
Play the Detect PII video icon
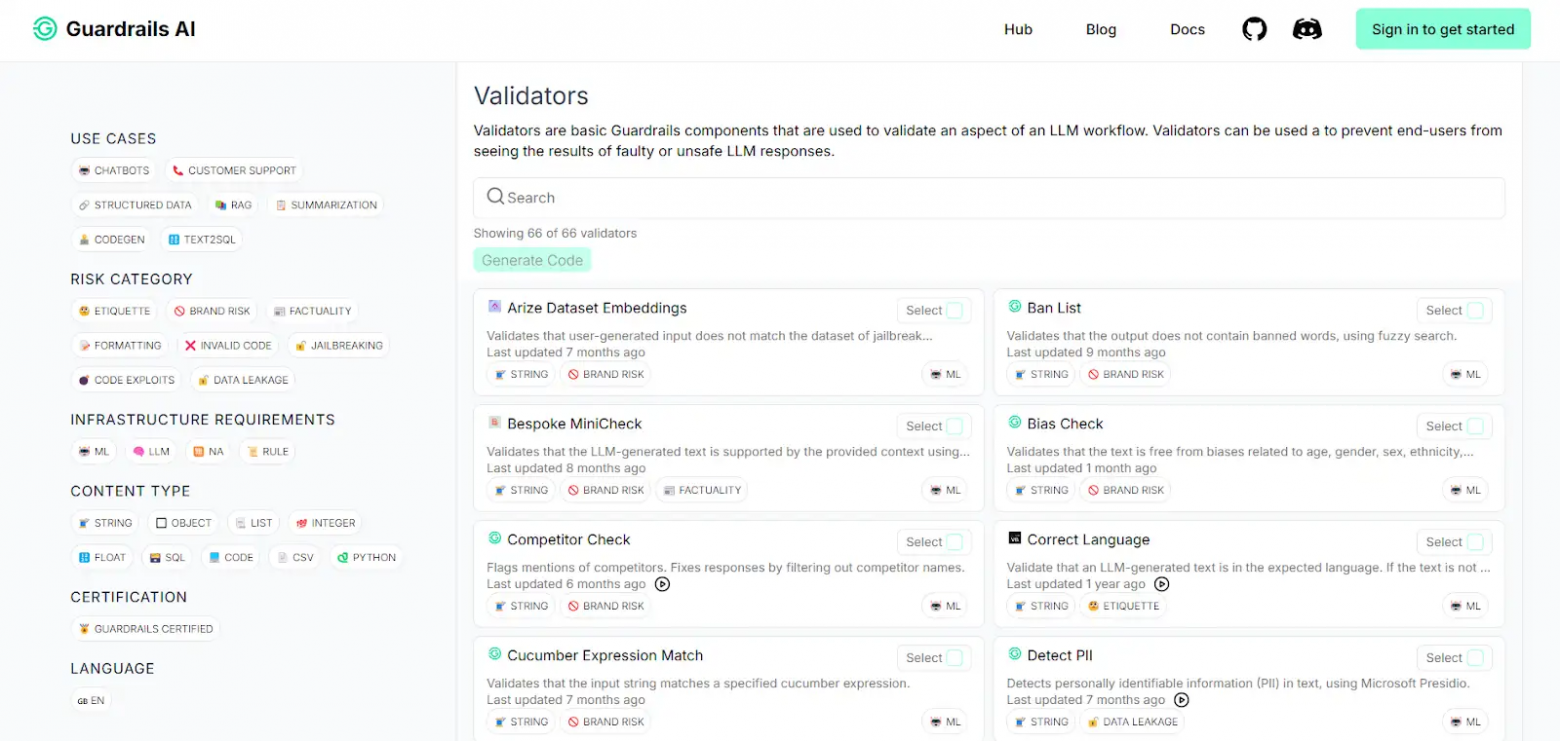[1181, 700]
